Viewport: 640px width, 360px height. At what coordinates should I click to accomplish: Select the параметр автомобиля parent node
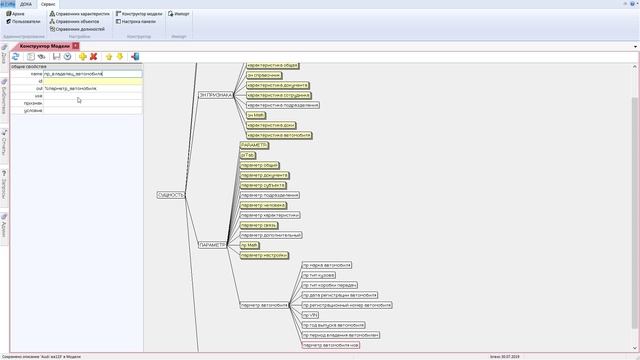pos(264,305)
